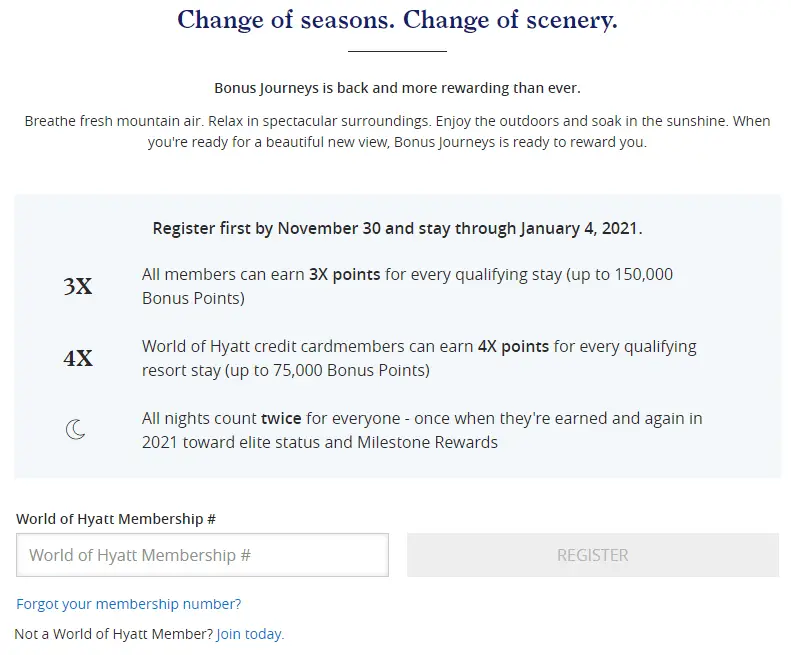Click the Change of seasons heading
The width and height of the screenshot is (791, 655).
pos(397,20)
